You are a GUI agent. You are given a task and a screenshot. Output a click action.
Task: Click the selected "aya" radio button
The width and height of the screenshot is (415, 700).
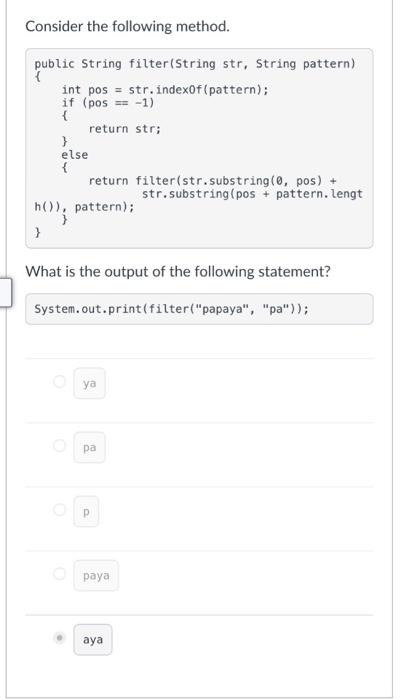coord(59,638)
